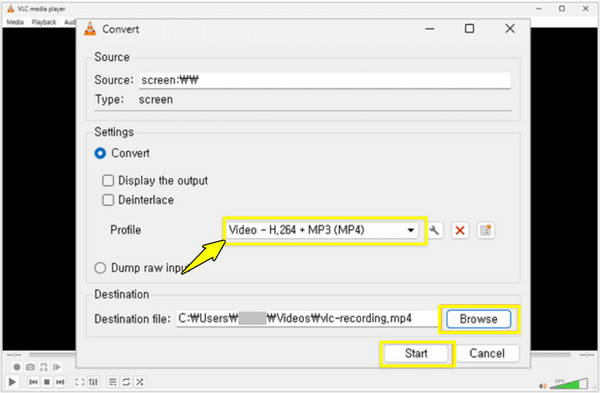Maximize the Convert dialog window
600x393 pixels.
[x=470, y=29]
